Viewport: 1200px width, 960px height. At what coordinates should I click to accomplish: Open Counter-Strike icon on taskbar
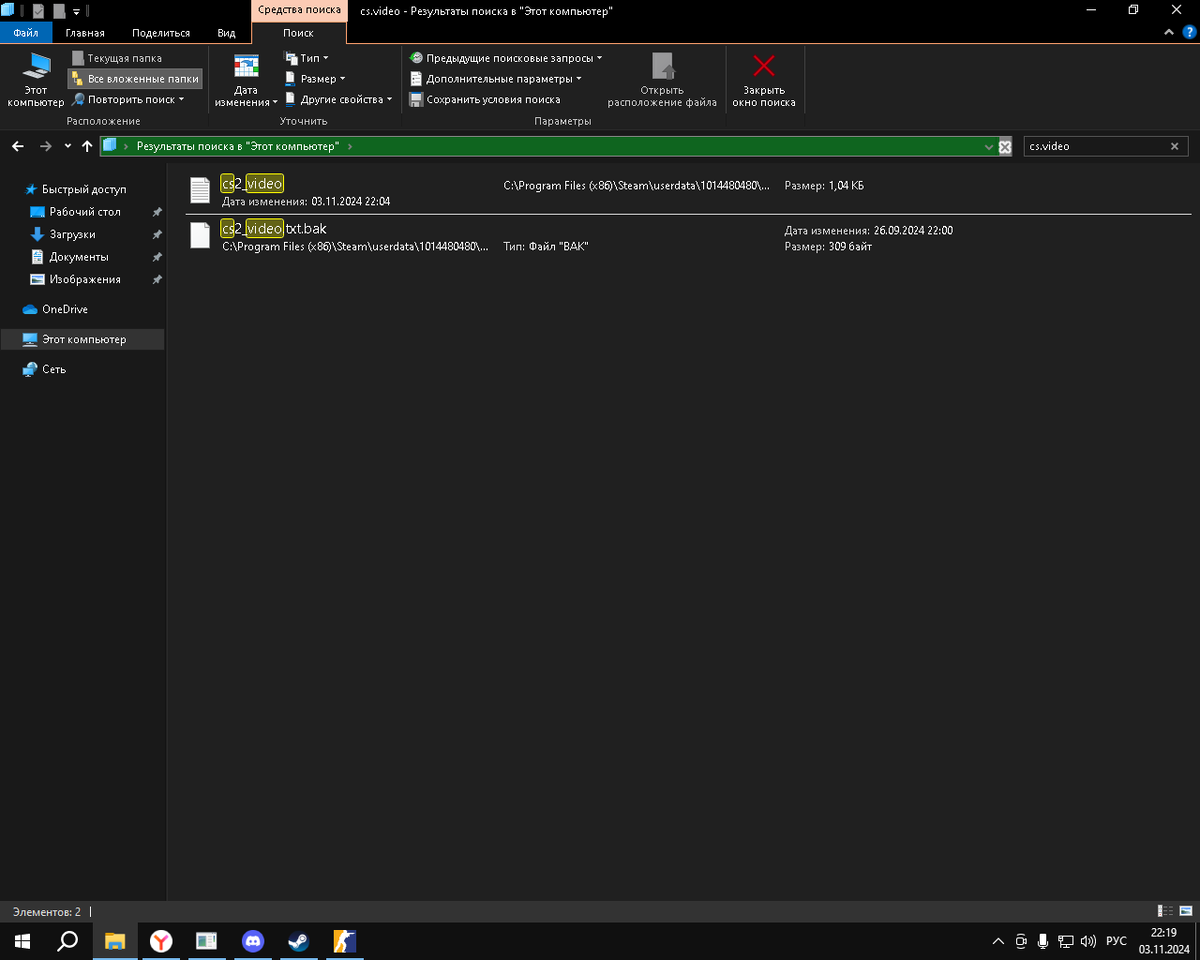pyautogui.click(x=345, y=941)
